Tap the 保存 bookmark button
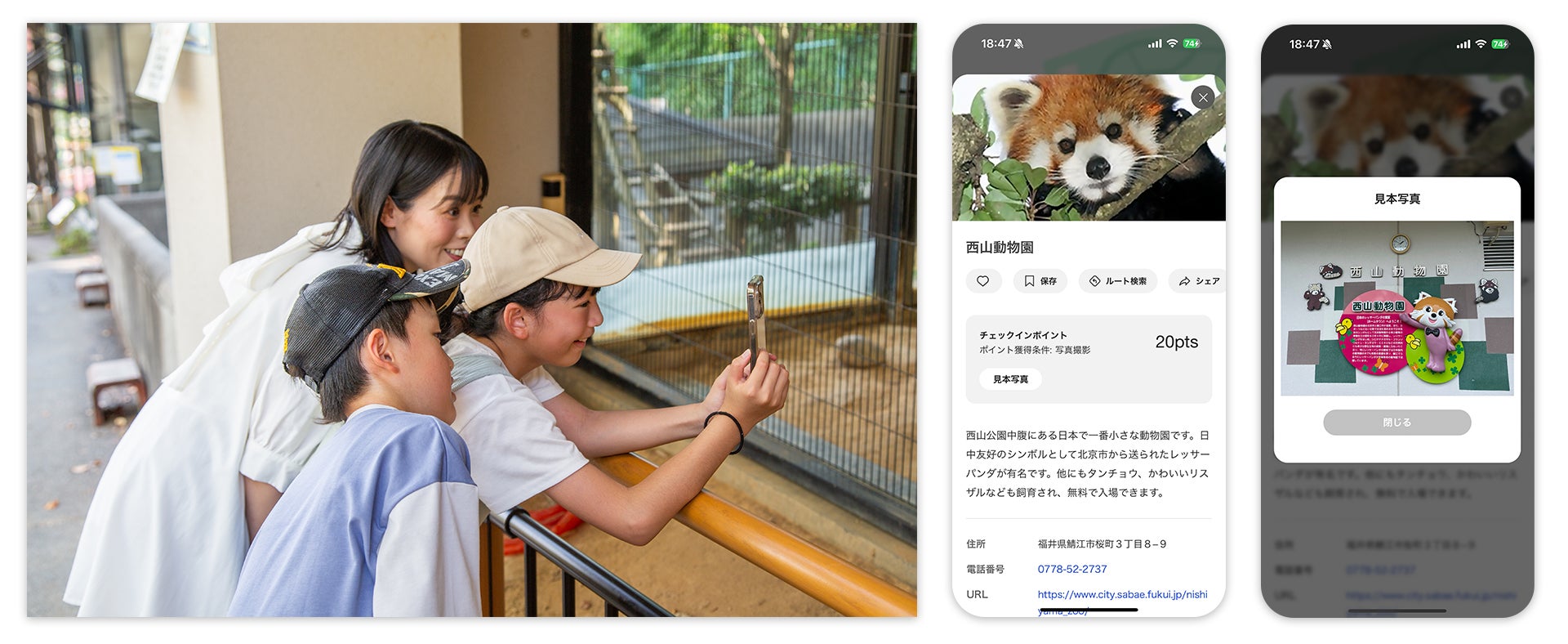 [x=1040, y=281]
